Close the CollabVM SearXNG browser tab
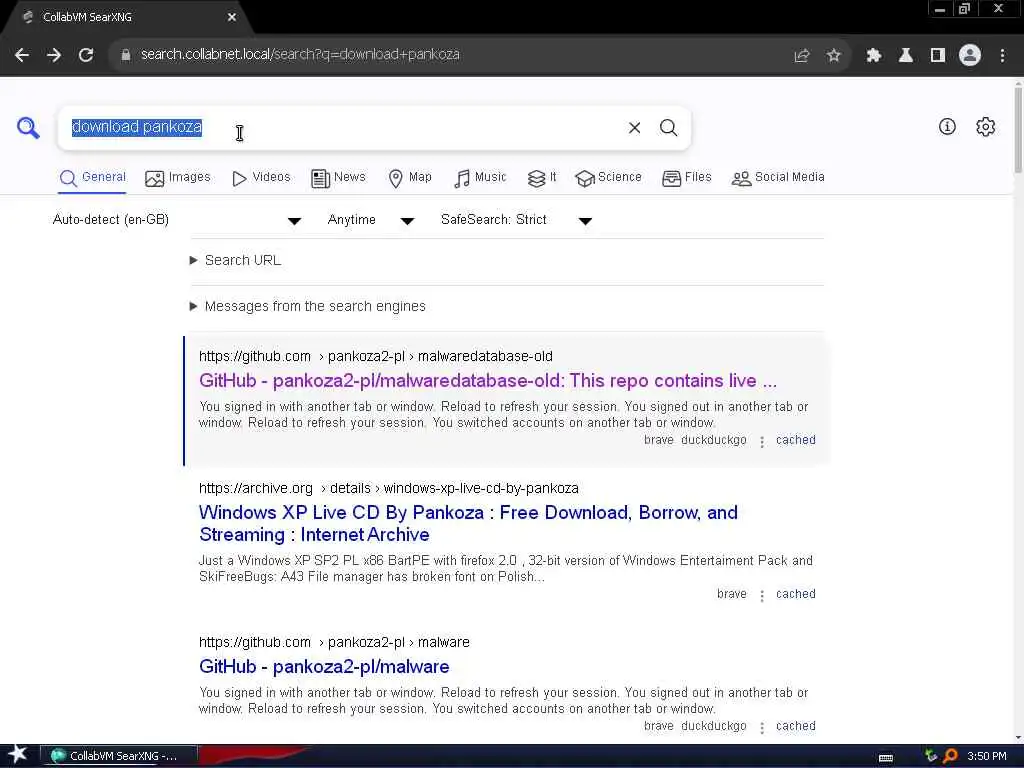 click(232, 18)
